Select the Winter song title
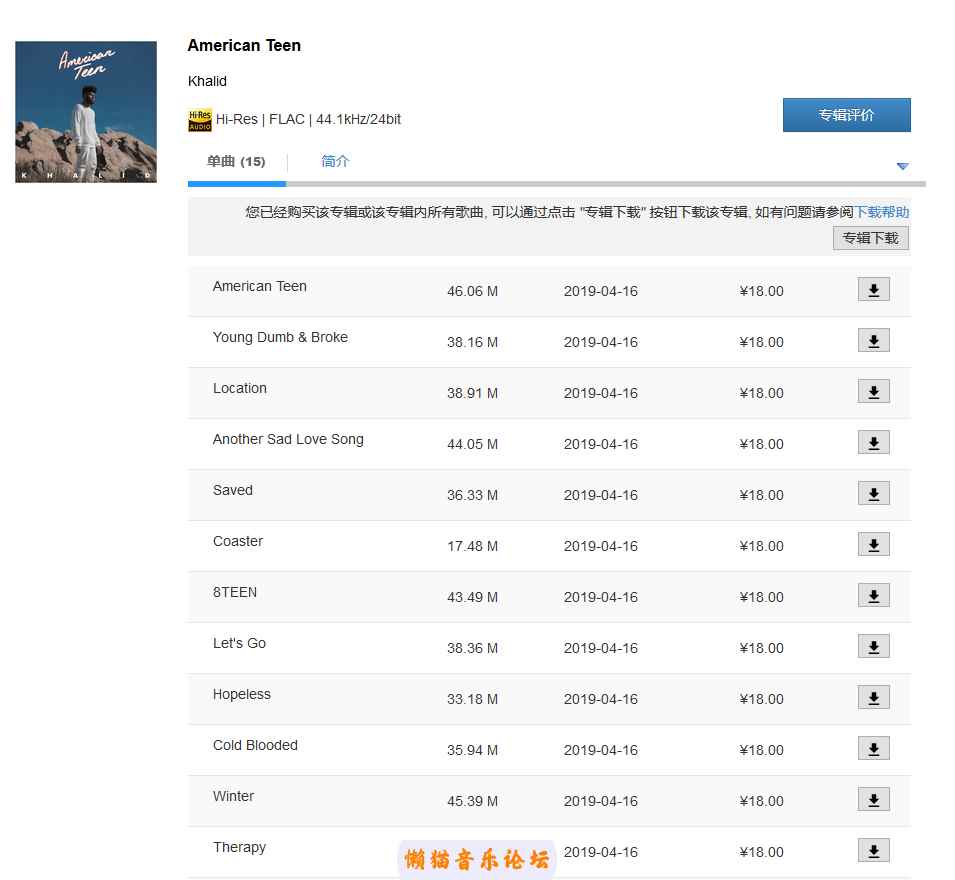955x880 pixels. pos(233,797)
